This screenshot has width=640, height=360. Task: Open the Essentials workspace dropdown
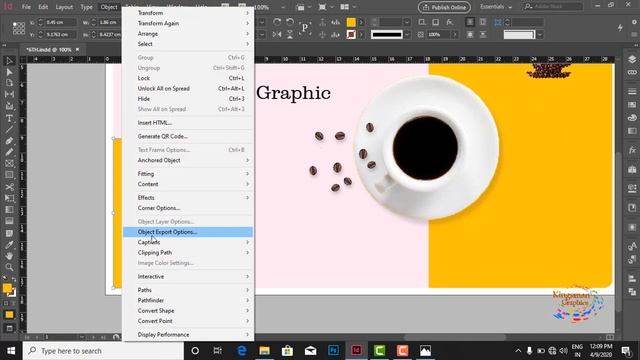(x=496, y=7)
